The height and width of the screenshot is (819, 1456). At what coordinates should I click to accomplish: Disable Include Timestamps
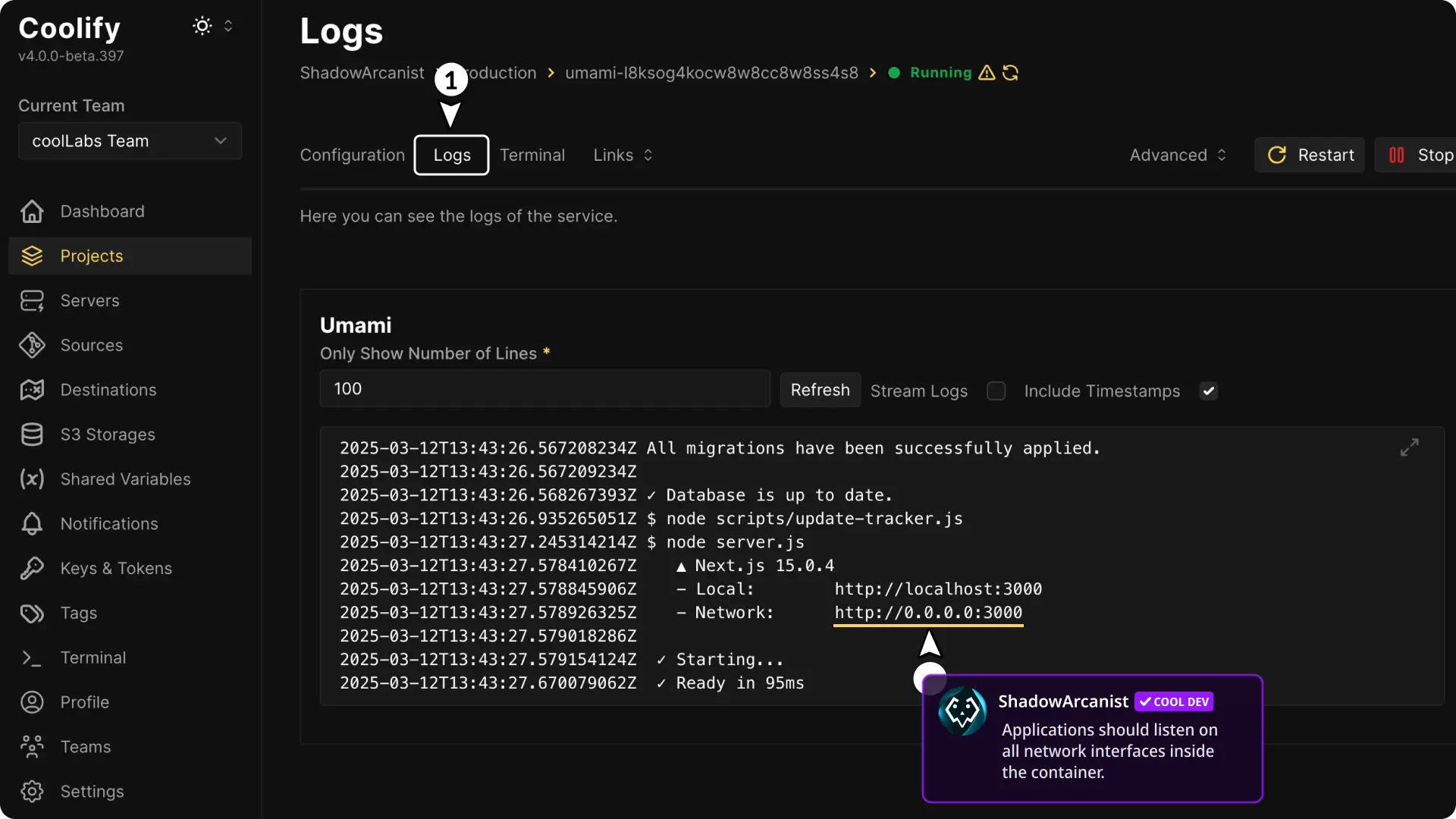pyautogui.click(x=1209, y=391)
